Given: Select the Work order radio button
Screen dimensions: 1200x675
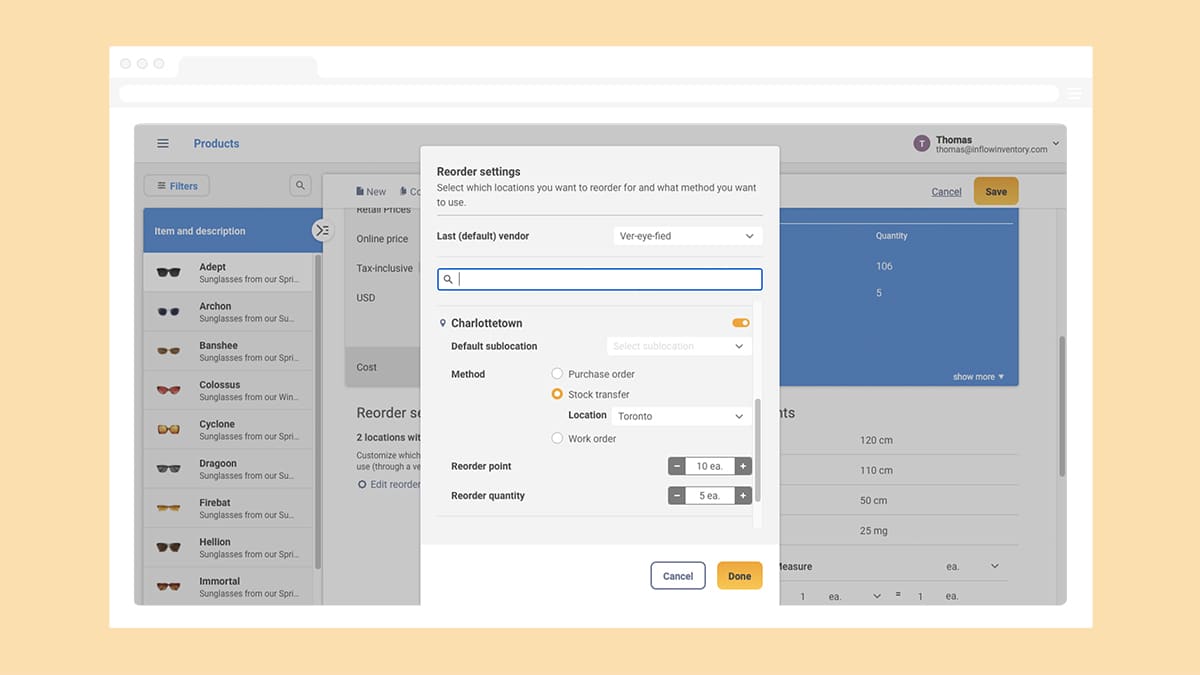Looking at the screenshot, I should click(557, 437).
